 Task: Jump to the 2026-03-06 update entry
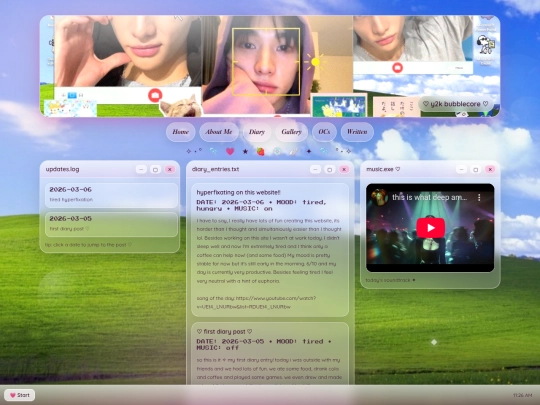[x=111, y=195]
